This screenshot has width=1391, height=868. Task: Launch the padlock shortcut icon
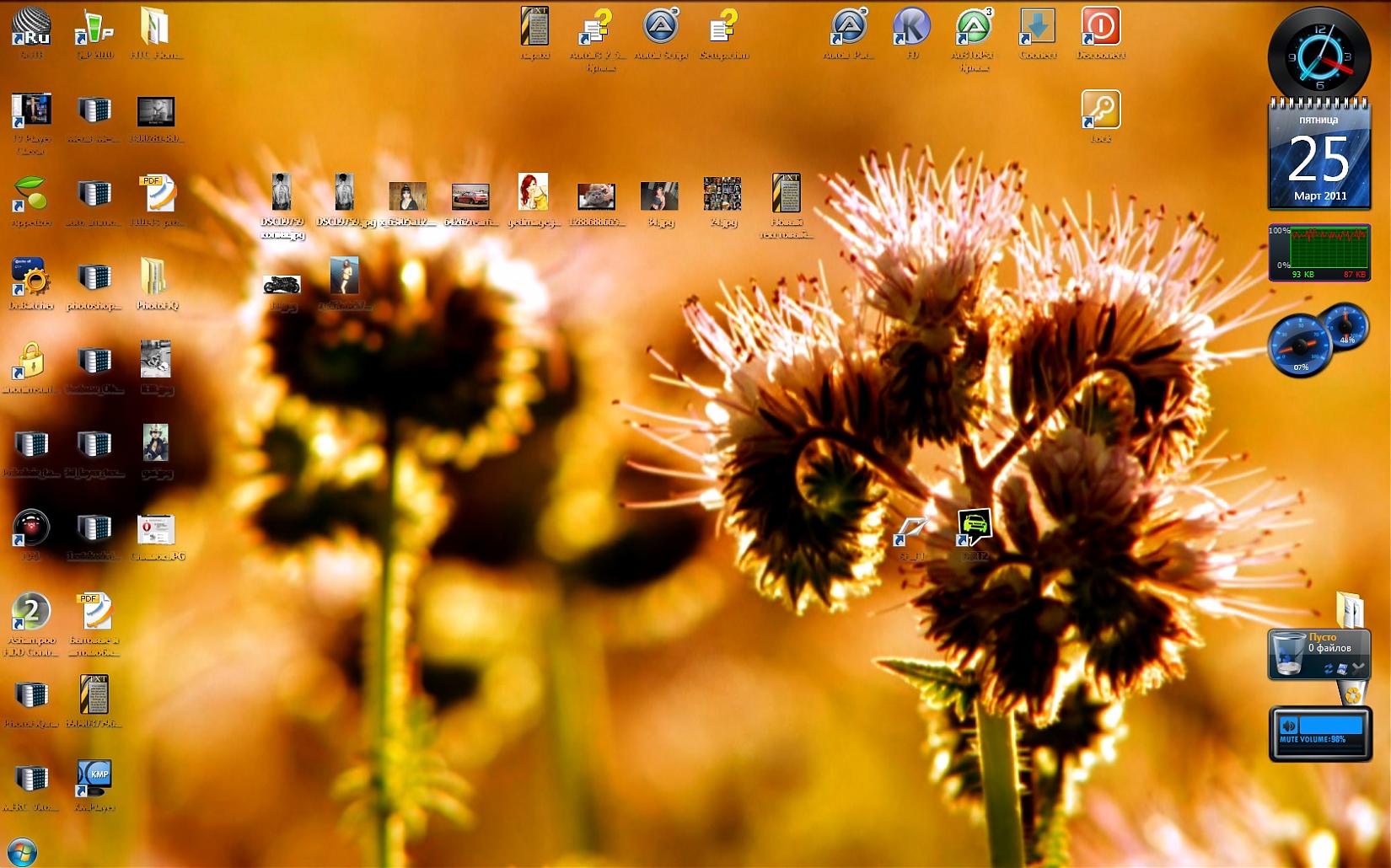[31, 362]
